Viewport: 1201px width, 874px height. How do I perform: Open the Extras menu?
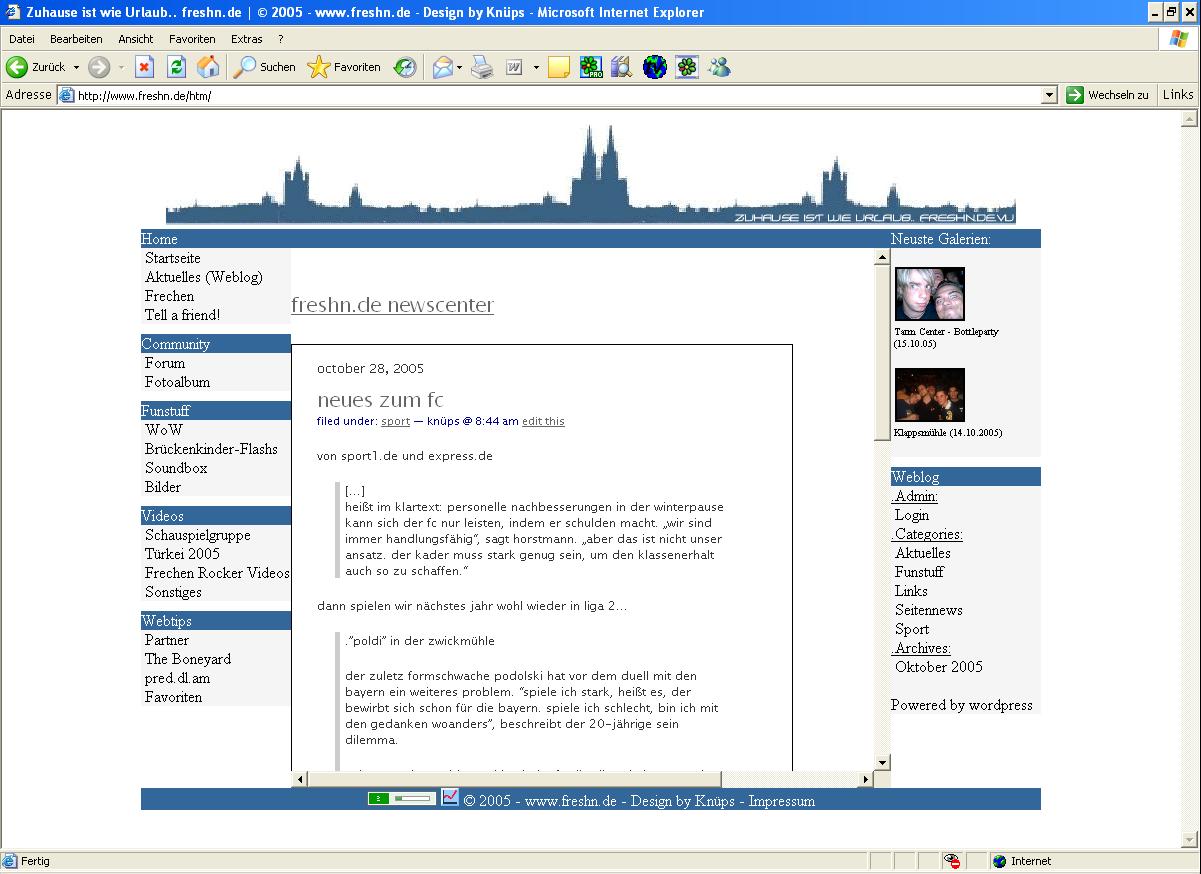coord(246,39)
